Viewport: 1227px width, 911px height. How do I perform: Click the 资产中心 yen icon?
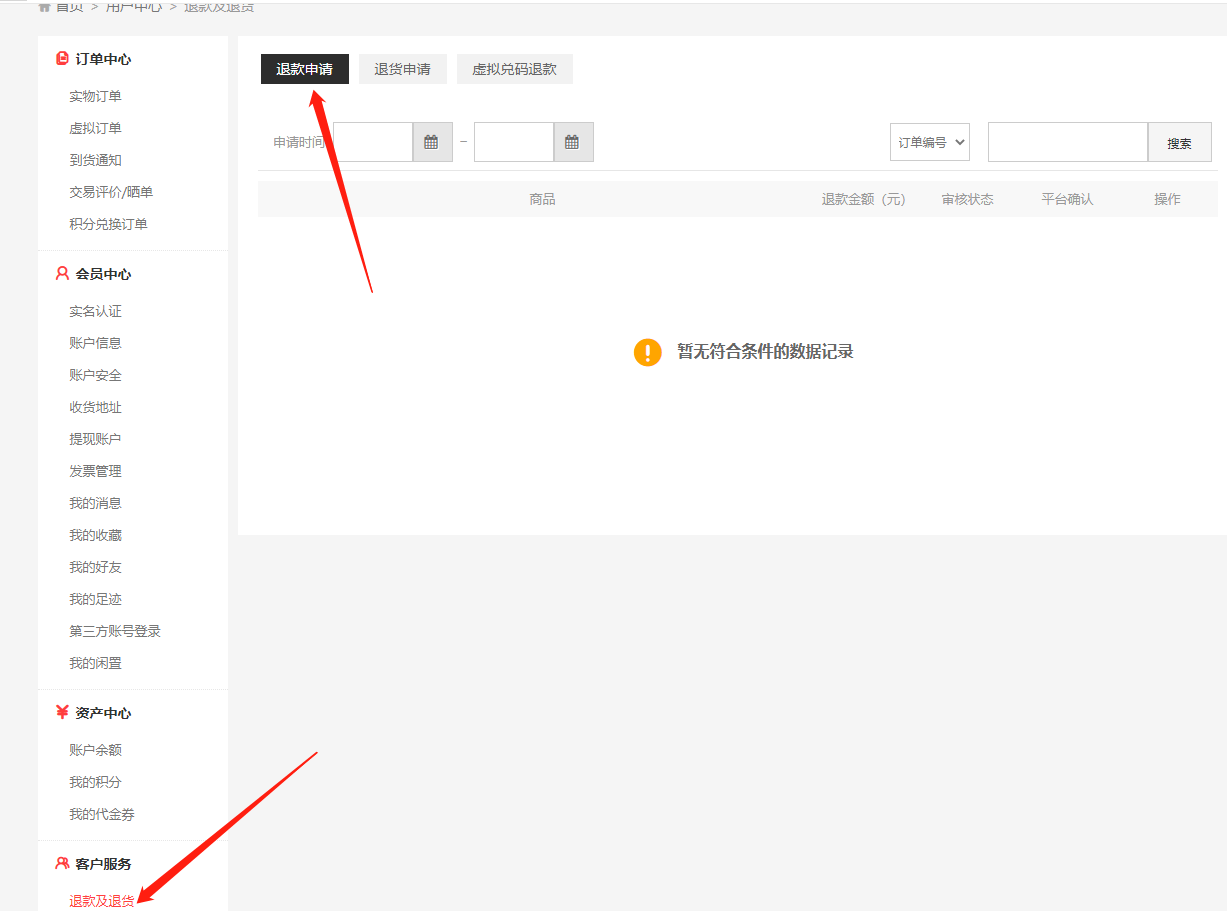point(62,713)
